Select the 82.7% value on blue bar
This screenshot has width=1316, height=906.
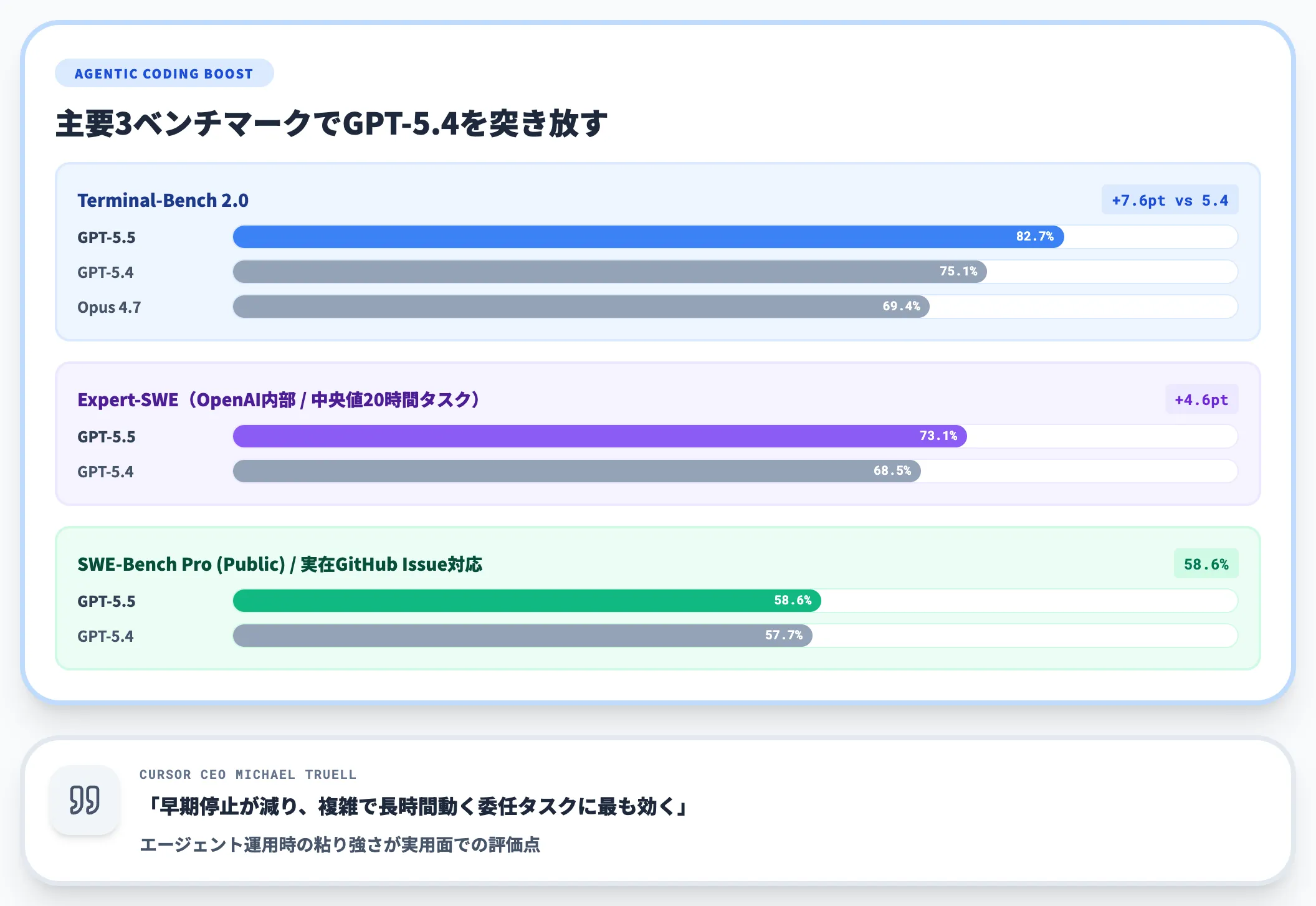(x=1034, y=237)
